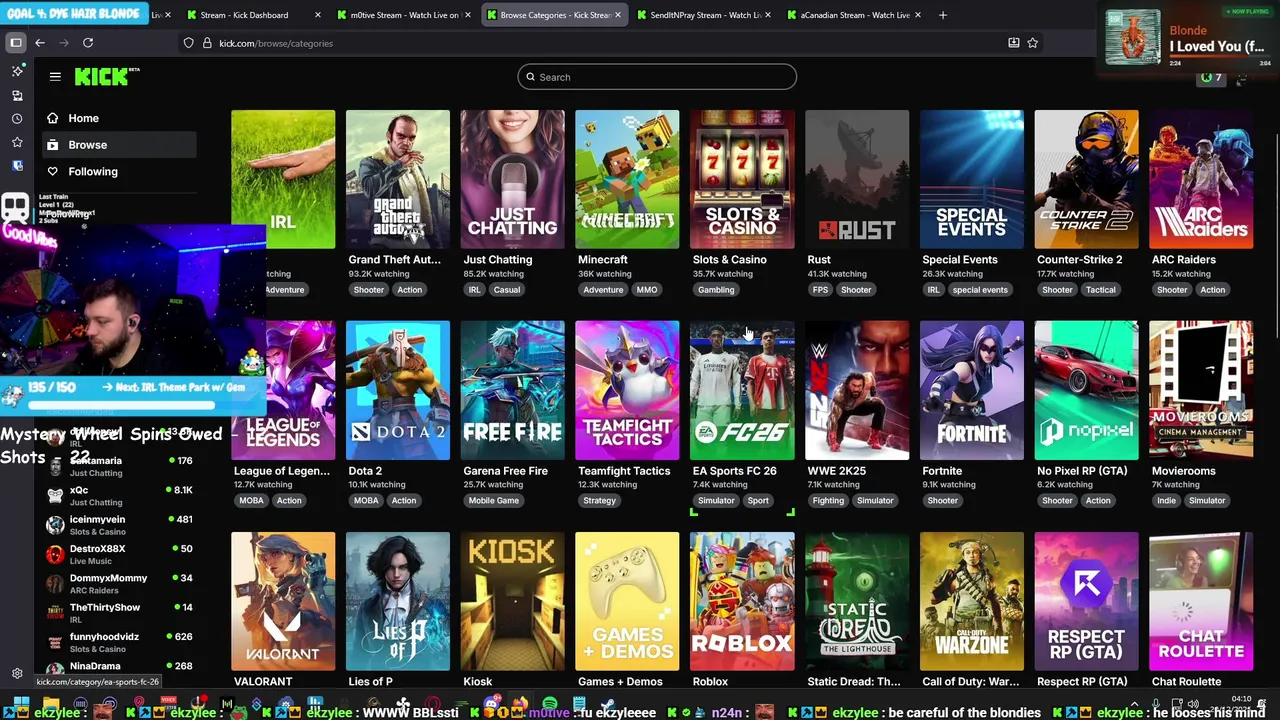
Task: Open tracking protection shield in address bar
Action: click(x=188, y=43)
